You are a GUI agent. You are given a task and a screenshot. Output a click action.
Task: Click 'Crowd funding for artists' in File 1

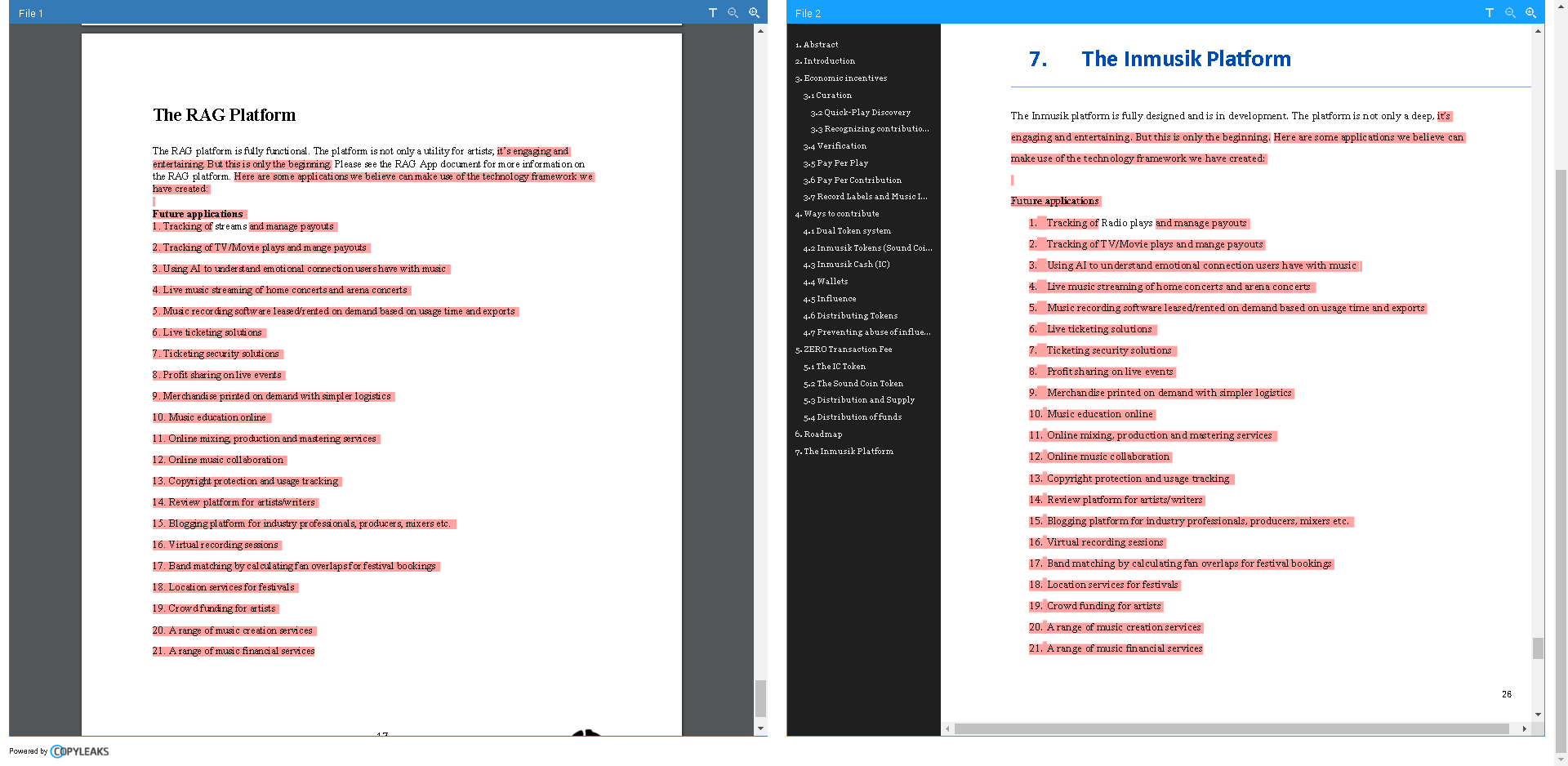[221, 608]
